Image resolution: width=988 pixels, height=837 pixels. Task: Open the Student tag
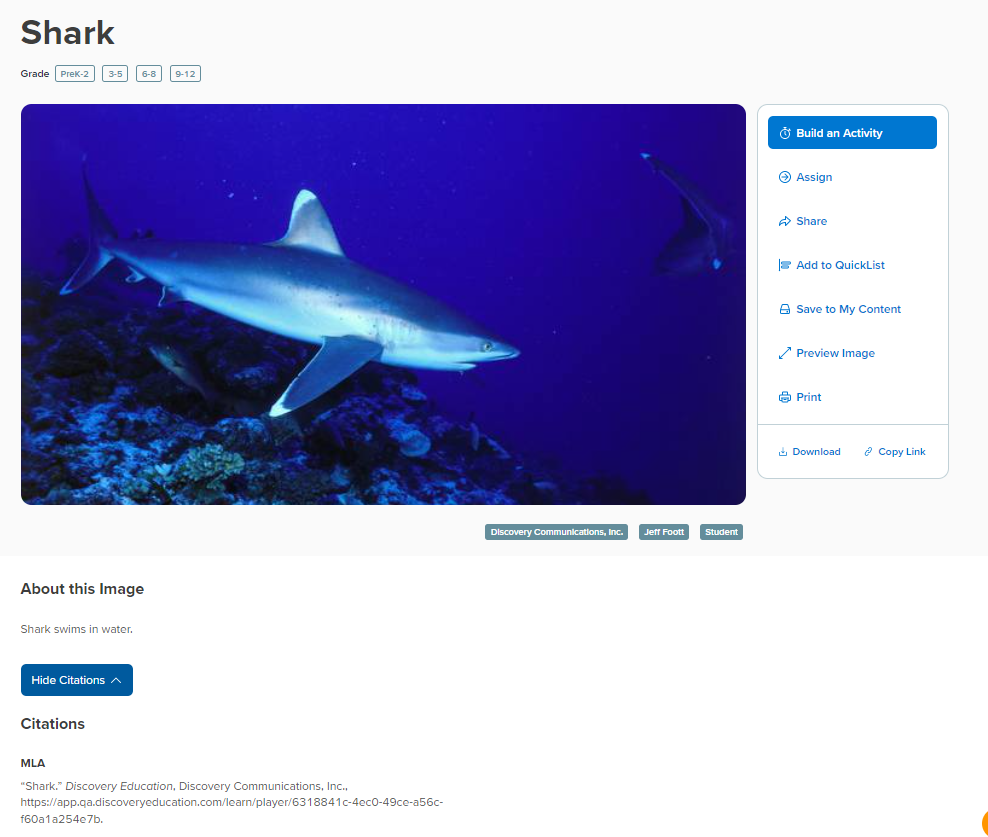tap(721, 532)
